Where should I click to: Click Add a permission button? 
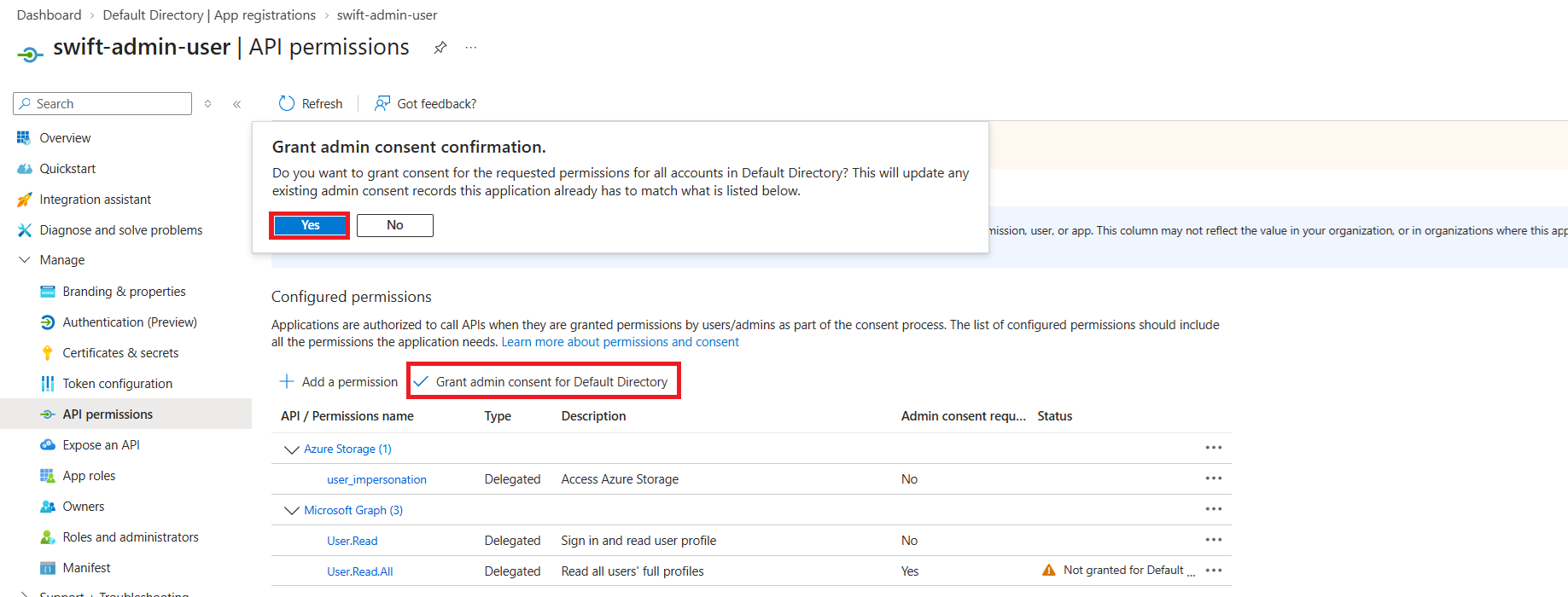pos(339,382)
